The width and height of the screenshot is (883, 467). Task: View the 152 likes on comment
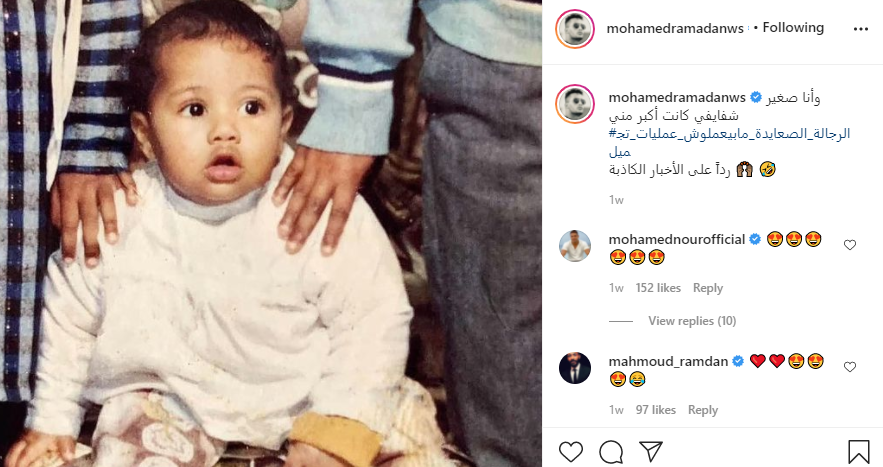click(x=658, y=288)
